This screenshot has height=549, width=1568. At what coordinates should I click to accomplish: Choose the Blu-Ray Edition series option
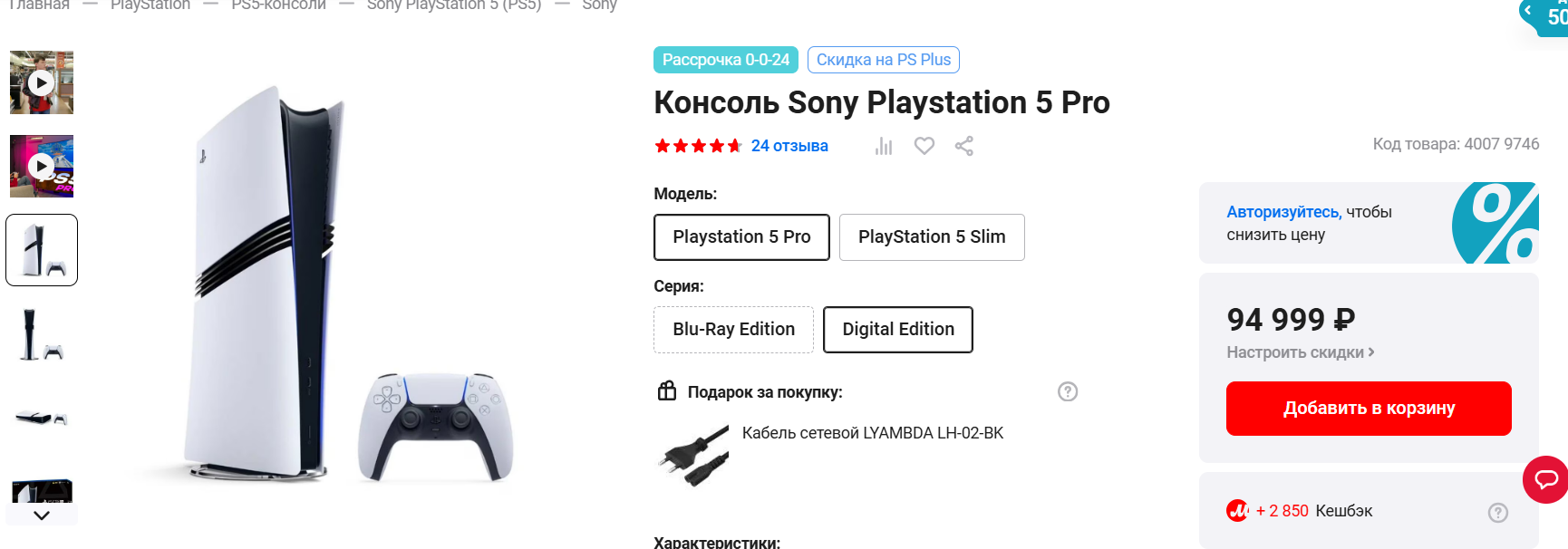pyautogui.click(x=733, y=330)
